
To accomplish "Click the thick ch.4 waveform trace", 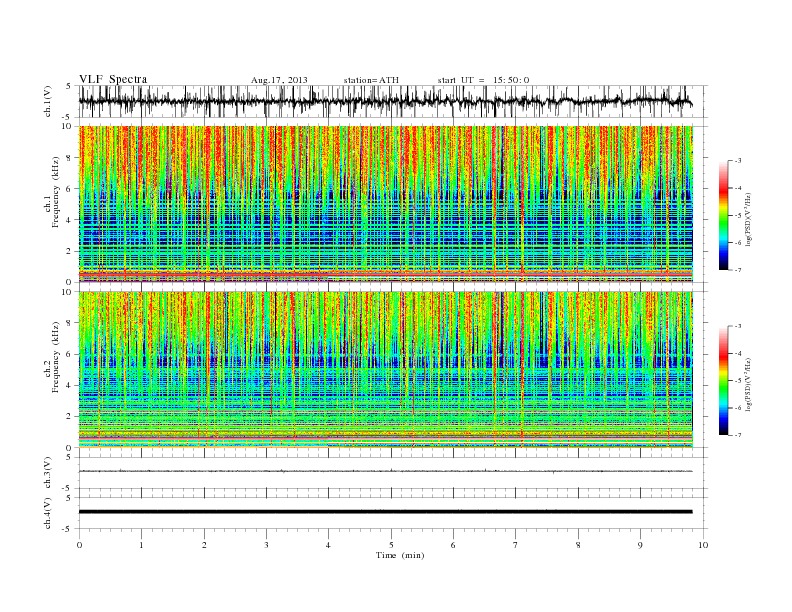I will [x=385, y=512].
